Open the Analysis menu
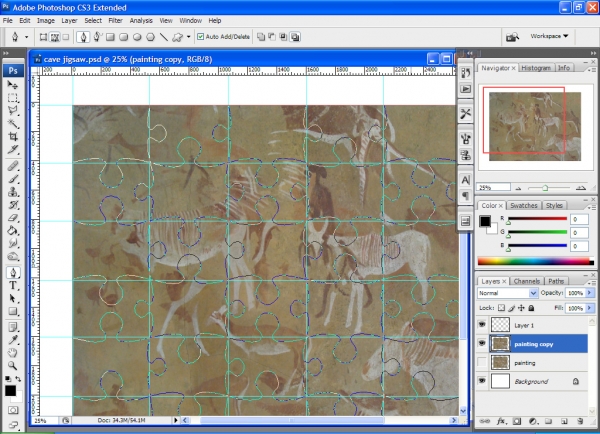 tap(141, 21)
